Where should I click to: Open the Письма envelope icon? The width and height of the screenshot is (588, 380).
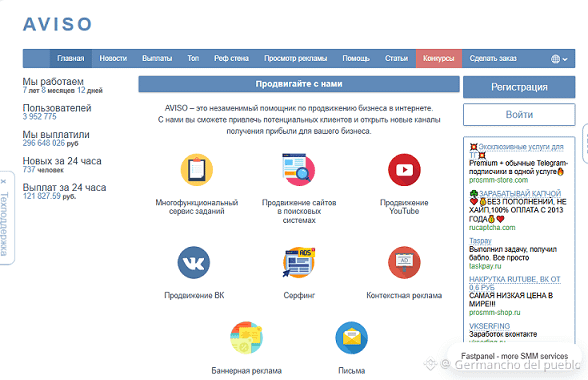coord(351,338)
